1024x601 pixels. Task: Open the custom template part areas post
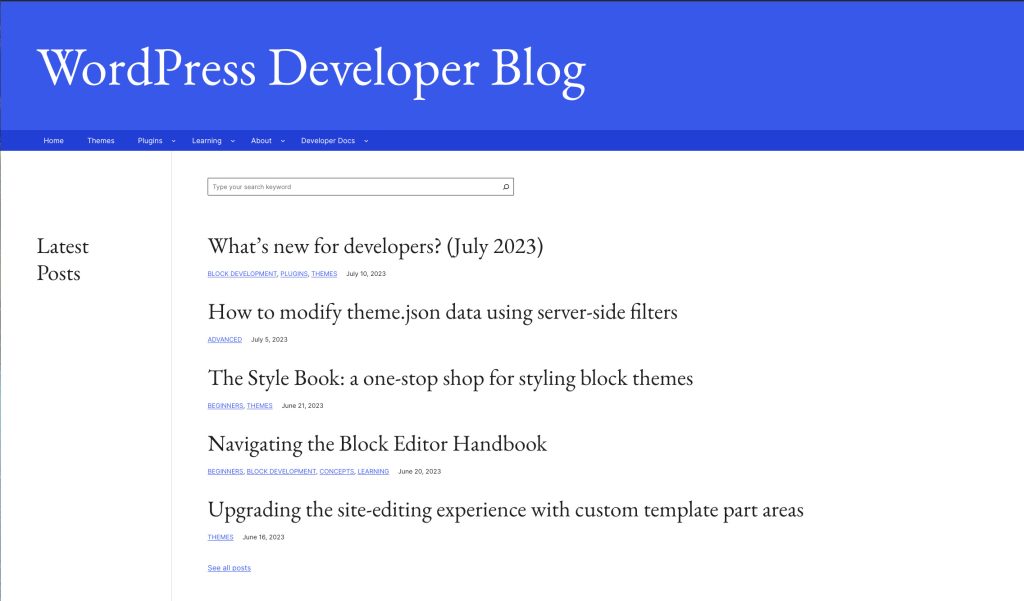(505, 510)
